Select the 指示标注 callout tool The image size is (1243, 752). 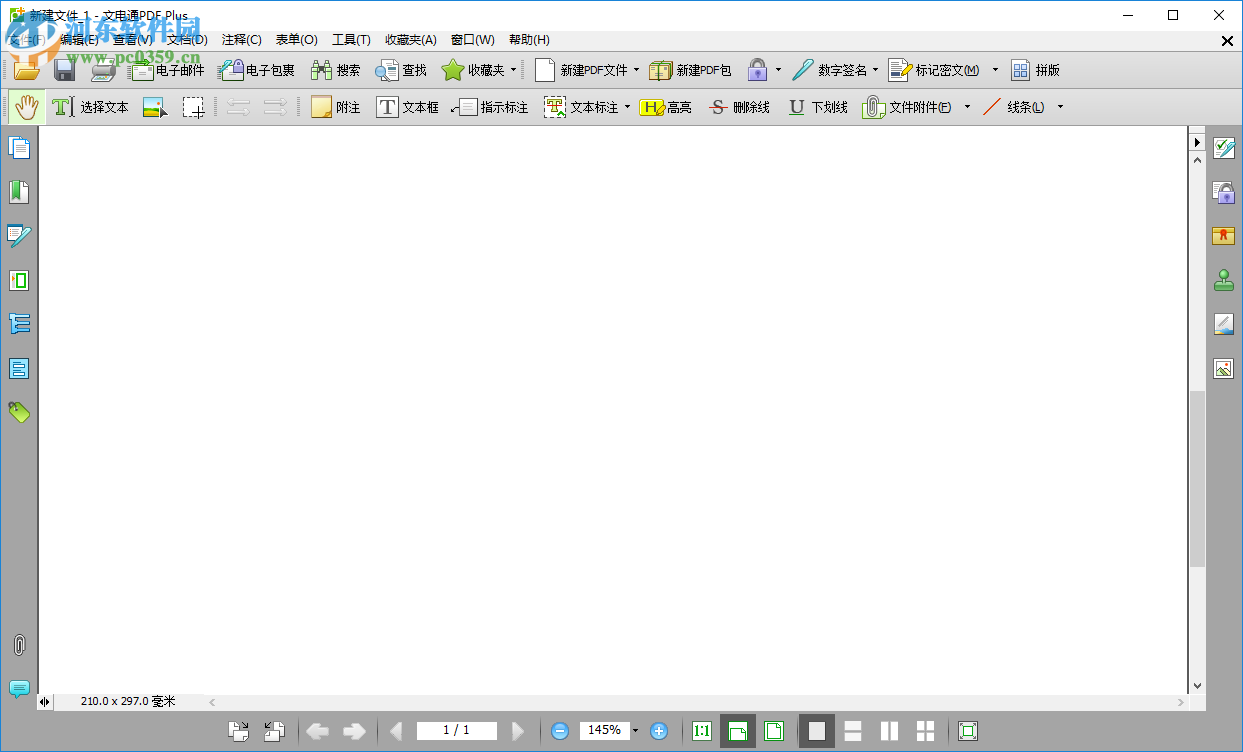click(x=490, y=107)
